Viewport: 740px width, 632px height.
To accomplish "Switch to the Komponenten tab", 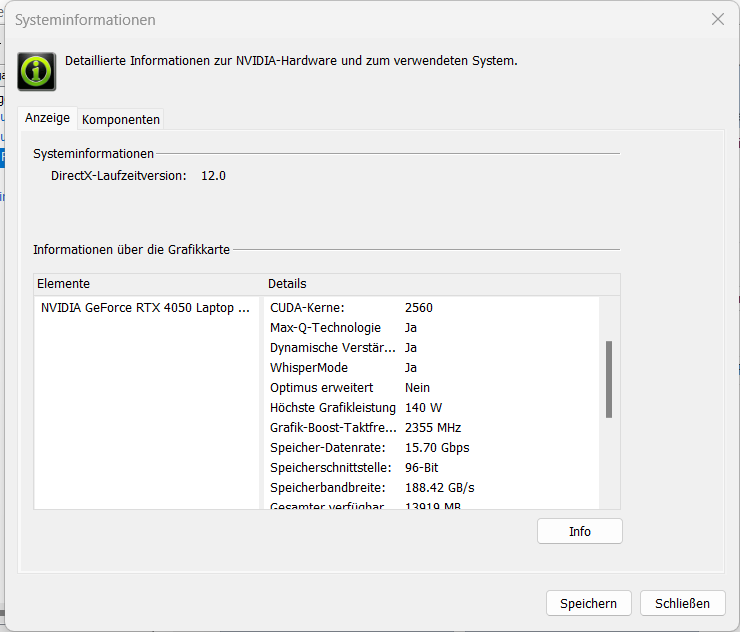I will click(121, 119).
